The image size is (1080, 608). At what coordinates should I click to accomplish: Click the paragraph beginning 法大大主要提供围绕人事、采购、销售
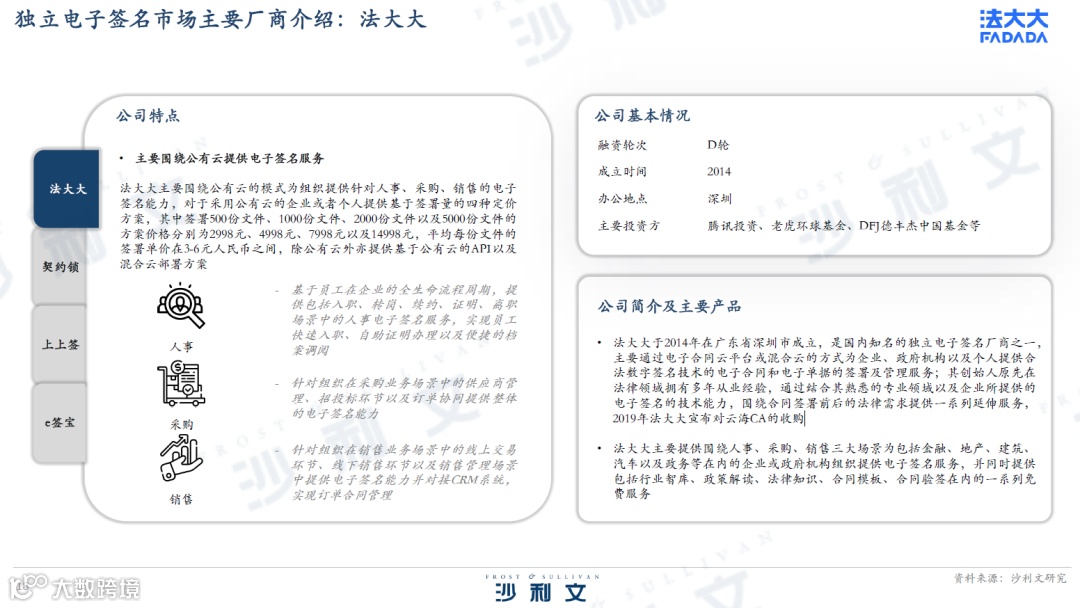tap(824, 471)
